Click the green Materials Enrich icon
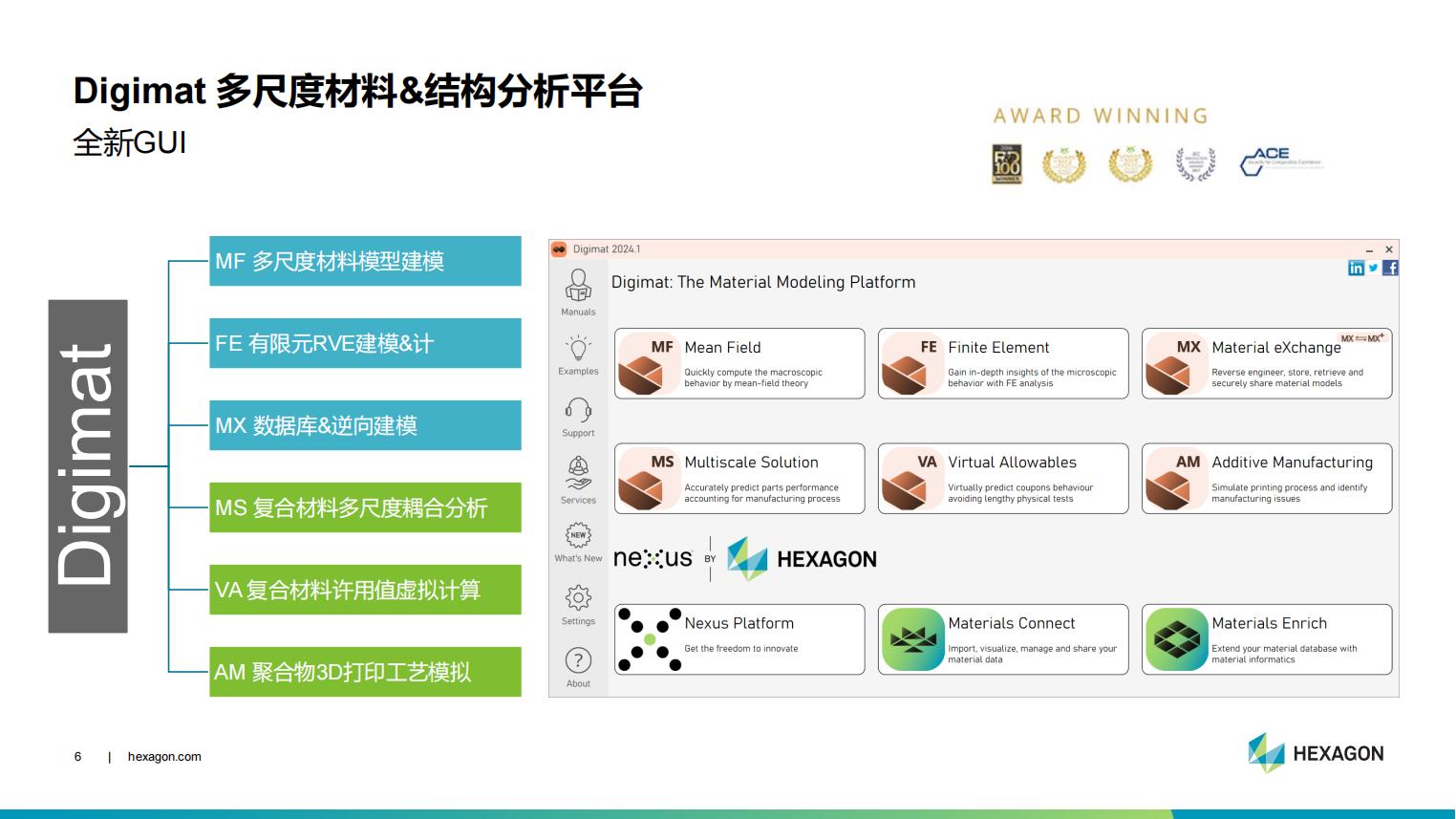The image size is (1456, 819). tap(1176, 639)
